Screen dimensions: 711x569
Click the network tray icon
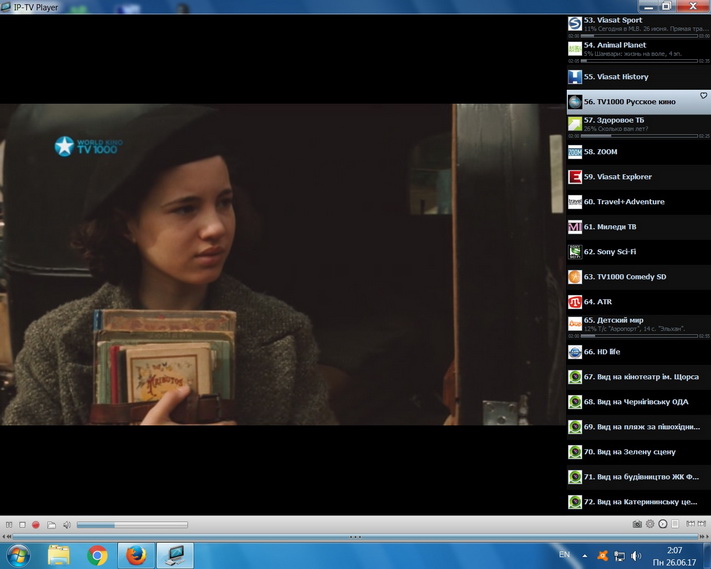pos(619,555)
